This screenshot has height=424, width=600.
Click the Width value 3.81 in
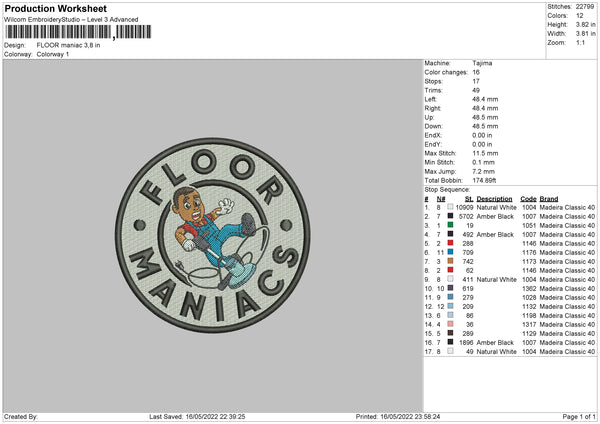585,34
